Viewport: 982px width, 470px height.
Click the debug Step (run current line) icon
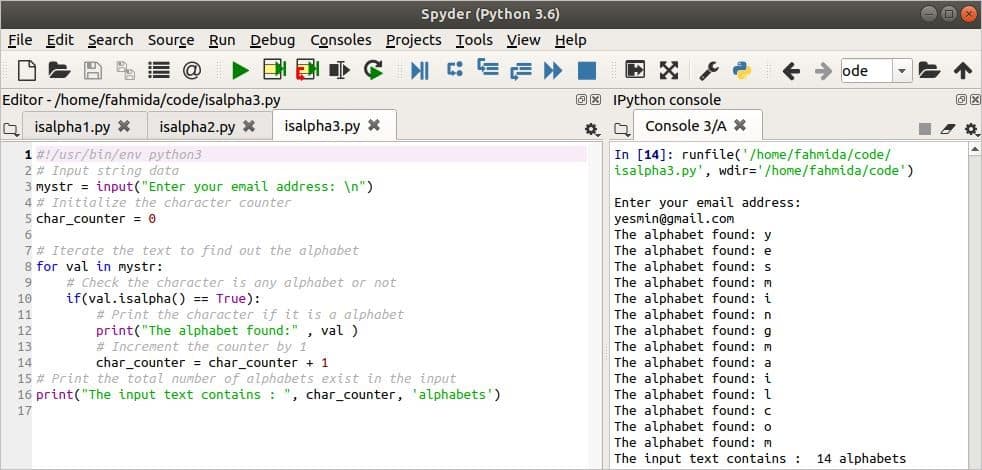(455, 69)
